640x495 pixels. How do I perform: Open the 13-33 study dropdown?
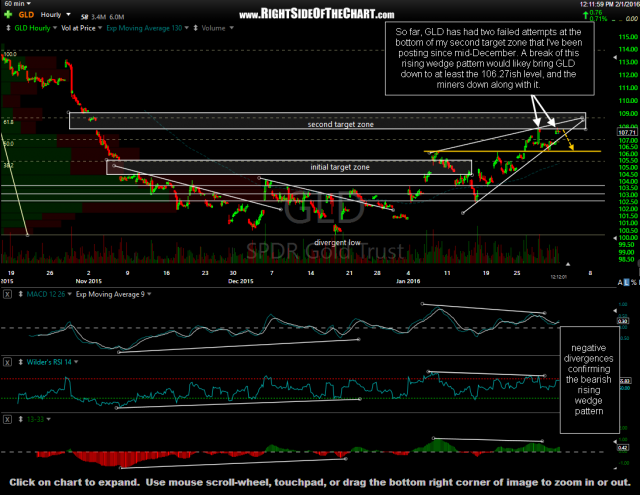(49, 419)
